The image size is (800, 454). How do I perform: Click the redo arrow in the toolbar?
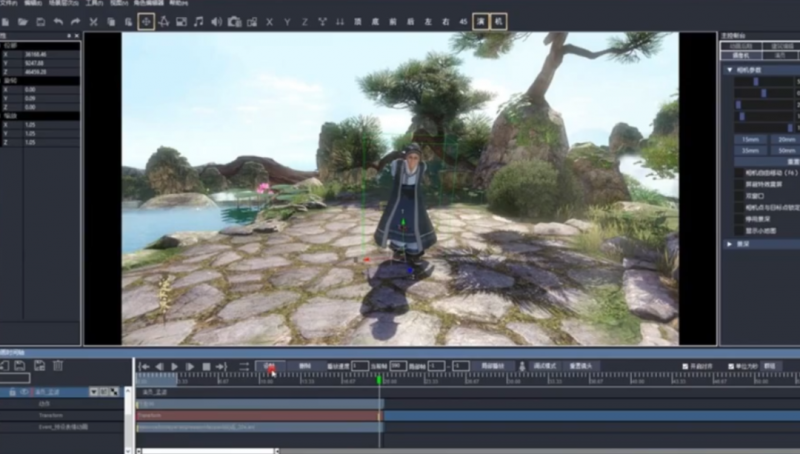click(75, 21)
